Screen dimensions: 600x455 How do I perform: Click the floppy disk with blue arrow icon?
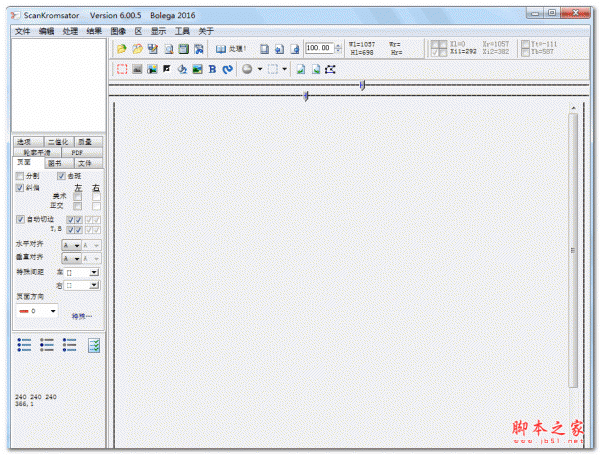coord(199,49)
